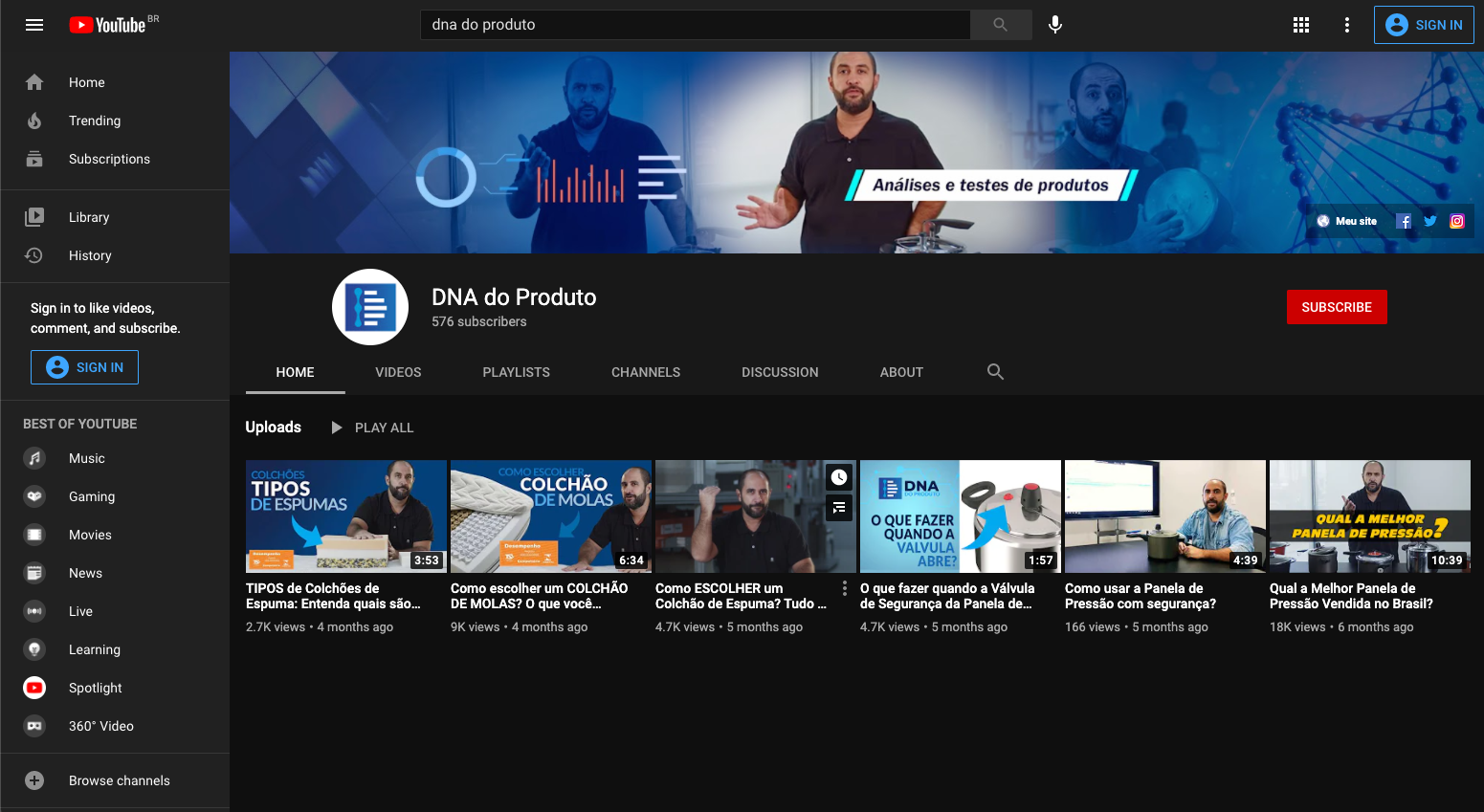Open title 'Como usar a Panela de Pressão'
1484x812 pixels.
(1141, 596)
